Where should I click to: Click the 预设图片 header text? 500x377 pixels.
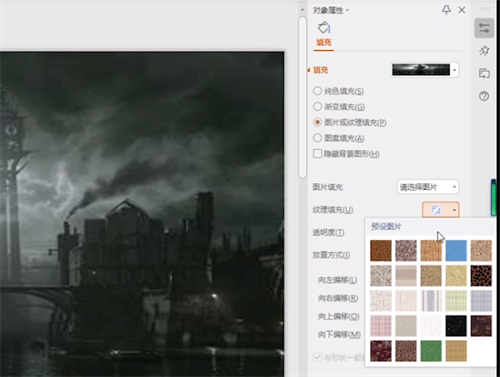pos(386,227)
